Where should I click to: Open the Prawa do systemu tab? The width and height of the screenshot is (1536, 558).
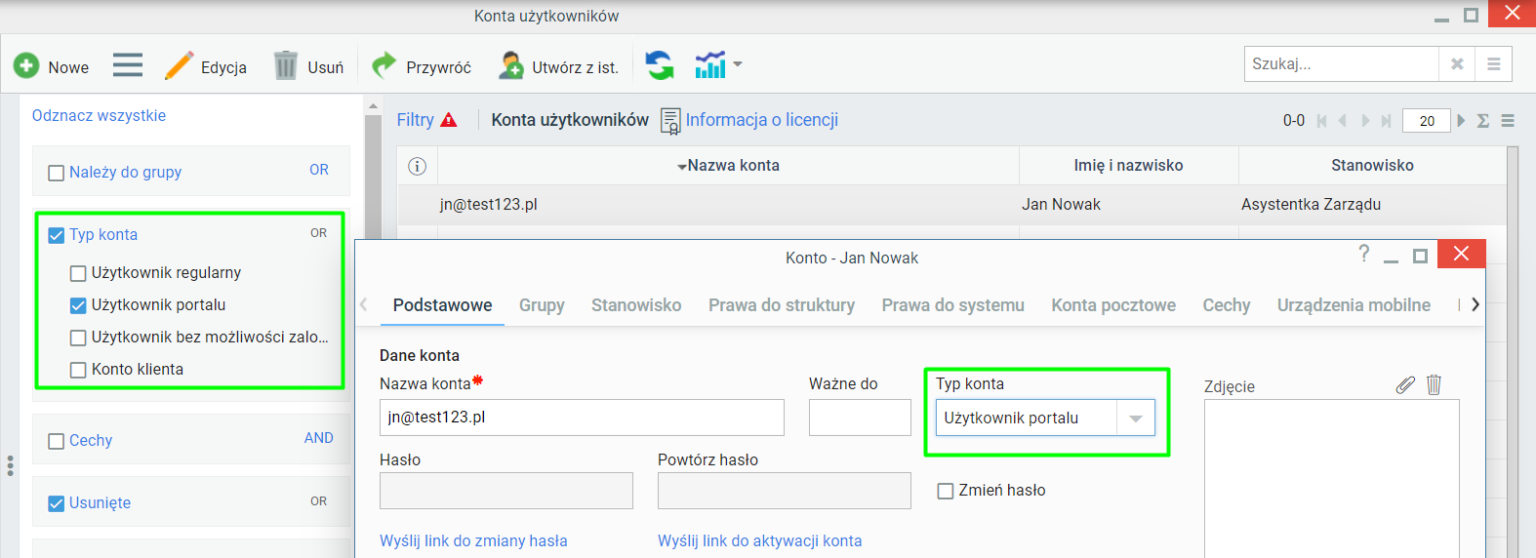953,305
